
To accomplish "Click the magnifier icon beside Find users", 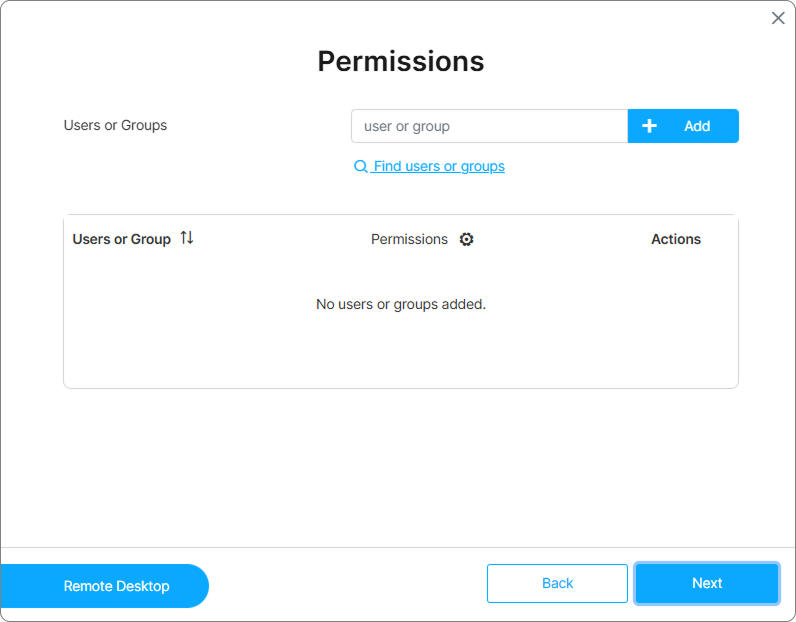I will [360, 167].
